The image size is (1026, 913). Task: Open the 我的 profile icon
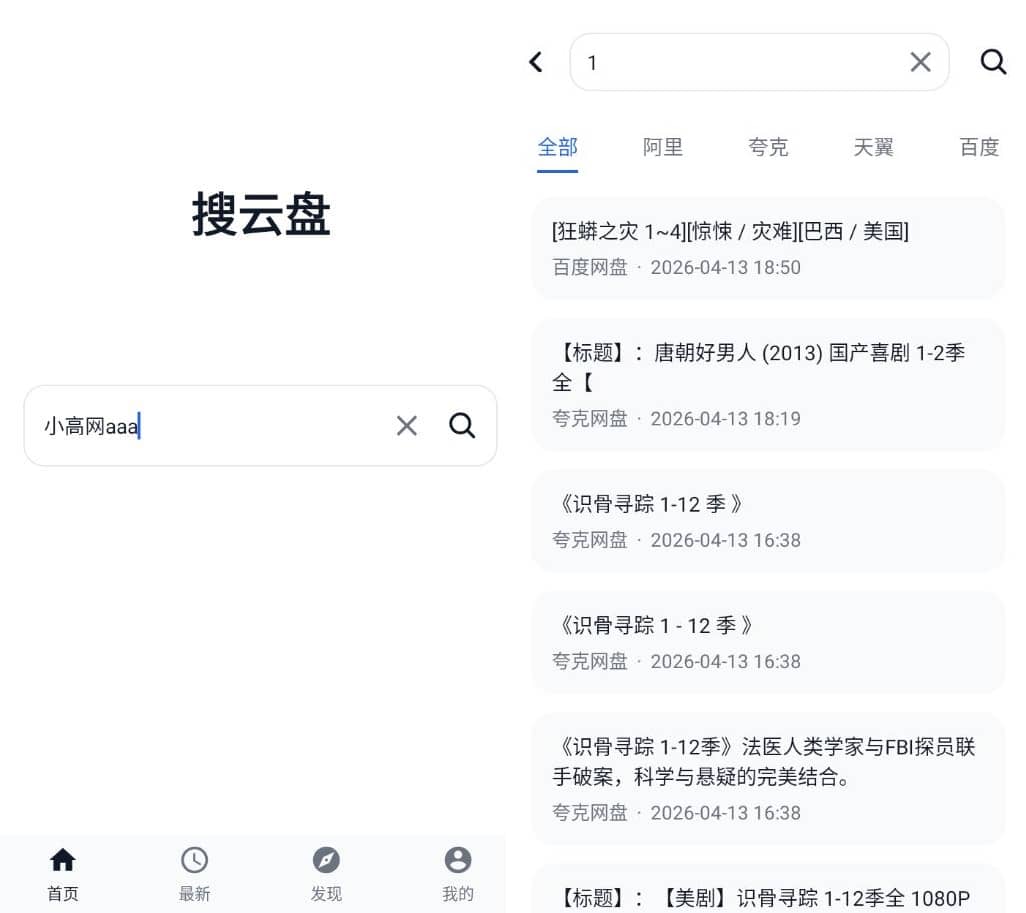point(457,858)
